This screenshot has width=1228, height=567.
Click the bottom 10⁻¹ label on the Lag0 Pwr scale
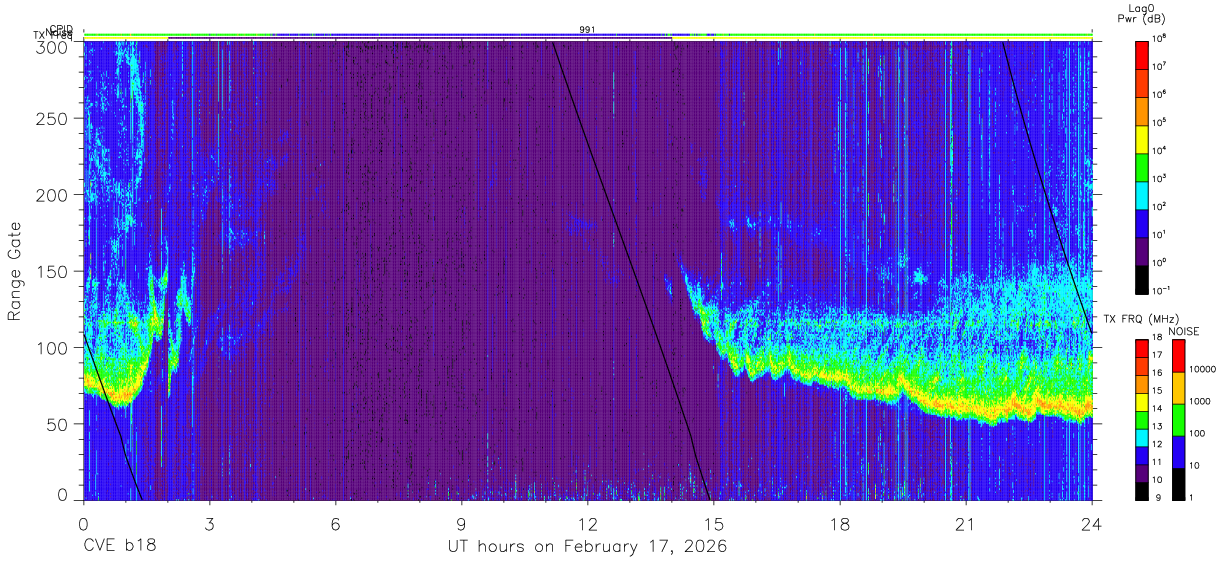tap(1162, 289)
